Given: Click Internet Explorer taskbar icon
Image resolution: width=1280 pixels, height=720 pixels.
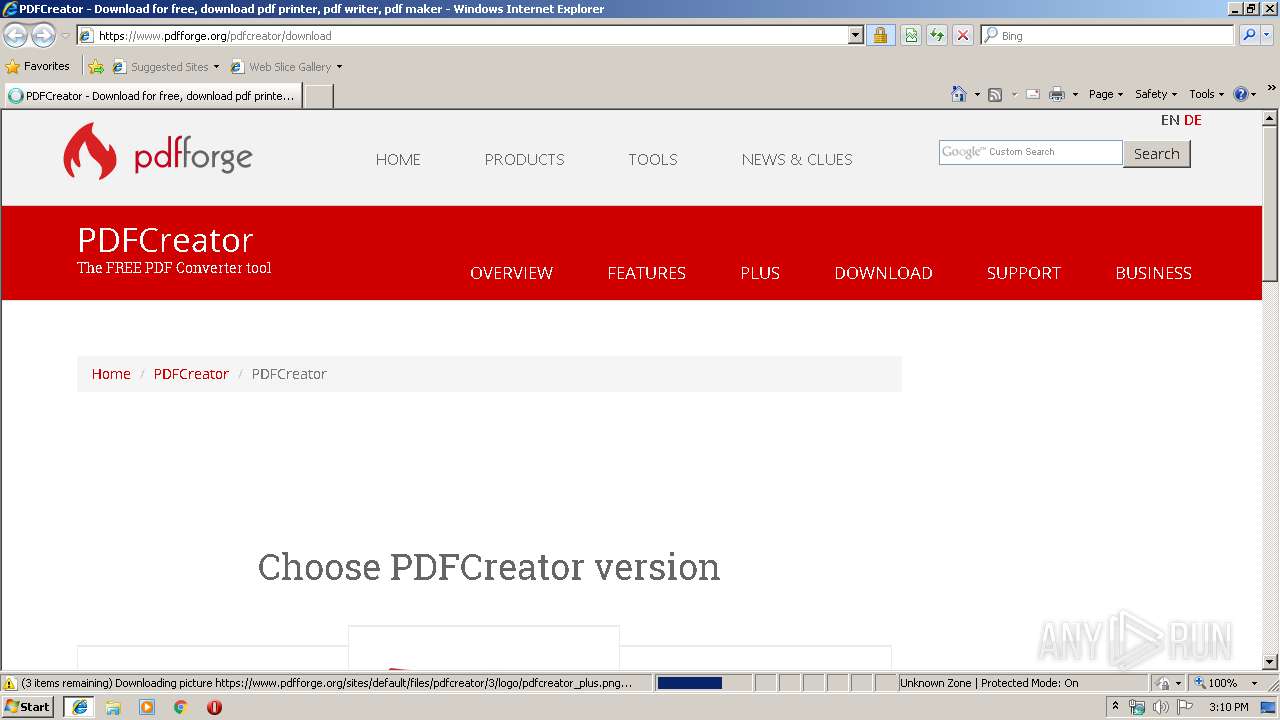Looking at the screenshot, I should click(80, 707).
